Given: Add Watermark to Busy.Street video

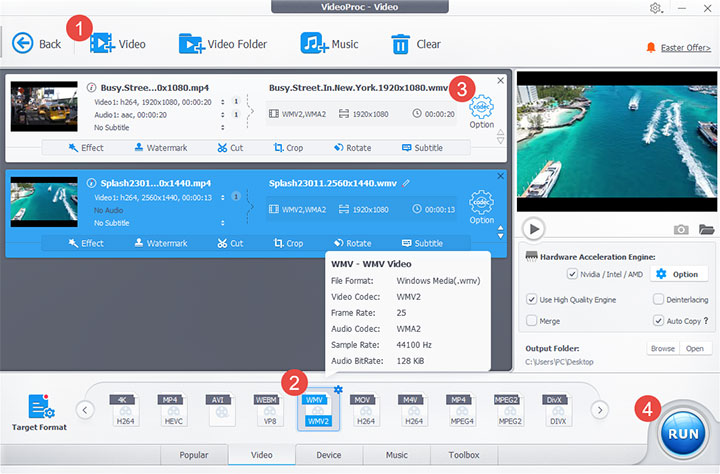Looking at the screenshot, I should click(x=161, y=147).
